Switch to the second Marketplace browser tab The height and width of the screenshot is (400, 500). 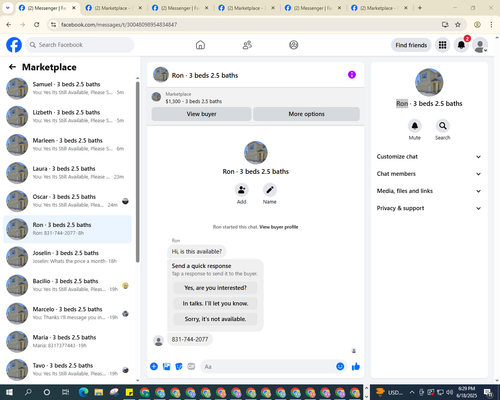pyautogui.click(x=247, y=8)
